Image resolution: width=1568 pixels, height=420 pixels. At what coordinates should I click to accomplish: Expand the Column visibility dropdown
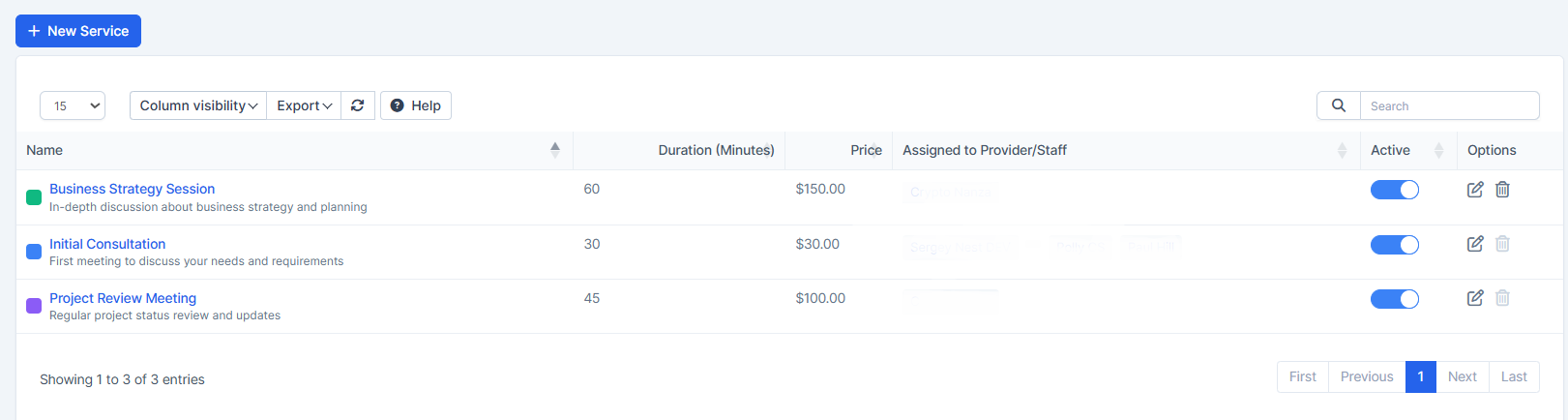(198, 105)
